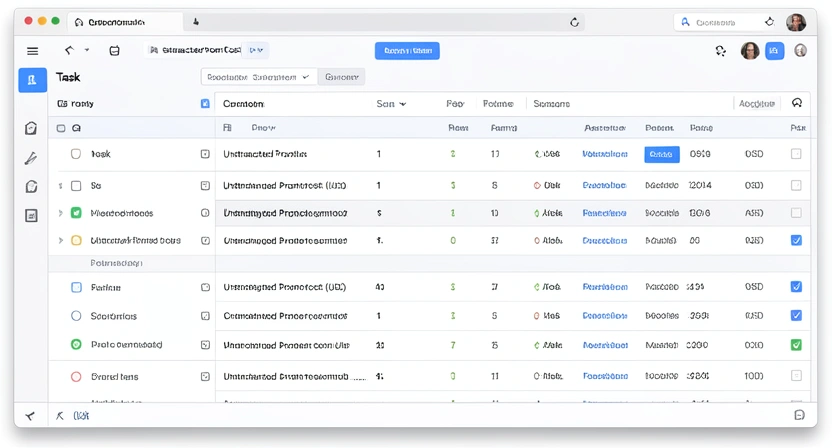
Task: Click the color user avatar beside the sync icon
Action: pos(750,51)
